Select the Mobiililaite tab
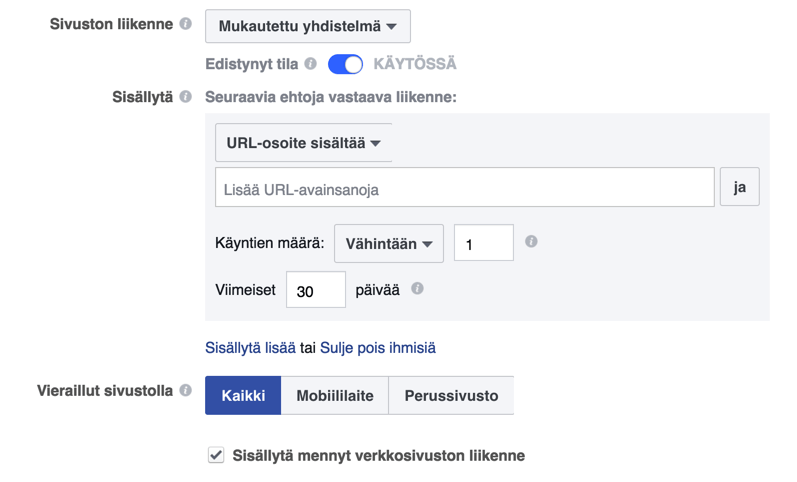This screenshot has width=797, height=482. pyautogui.click(x=335, y=396)
